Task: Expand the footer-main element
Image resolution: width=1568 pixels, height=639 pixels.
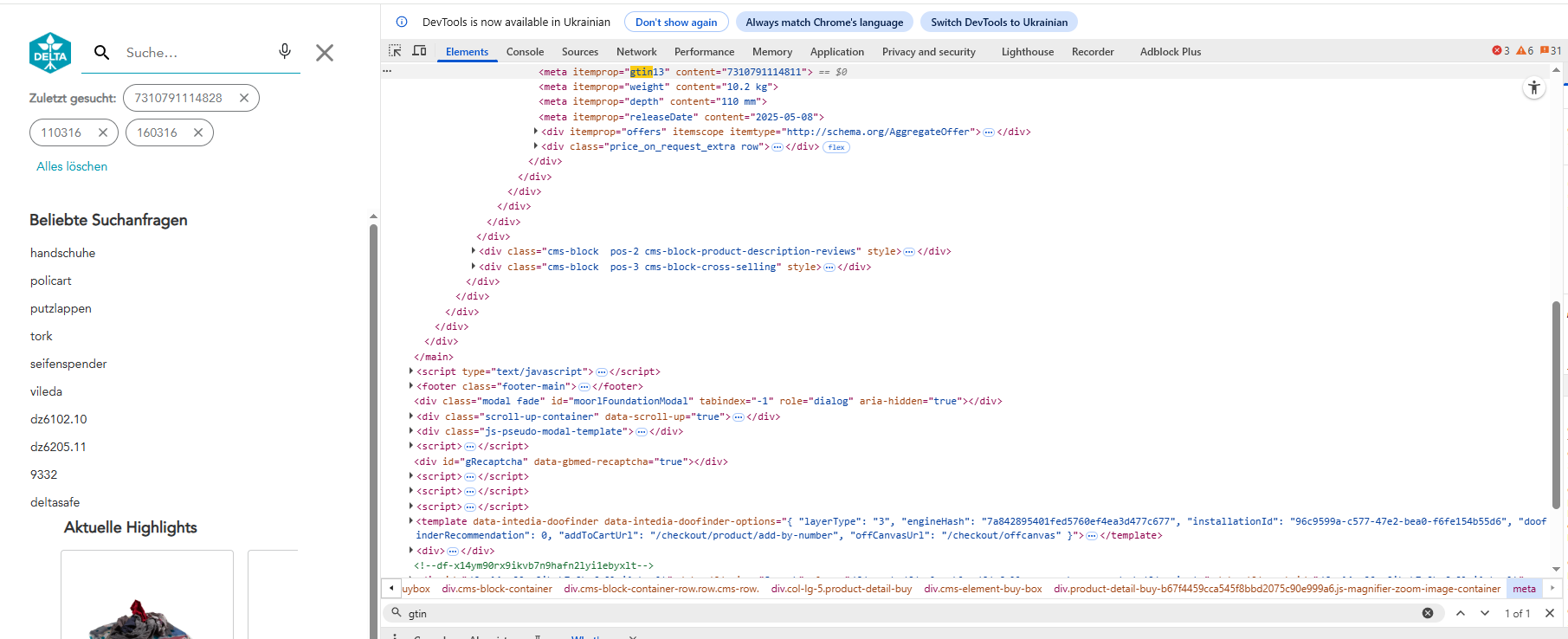Action: (411, 386)
